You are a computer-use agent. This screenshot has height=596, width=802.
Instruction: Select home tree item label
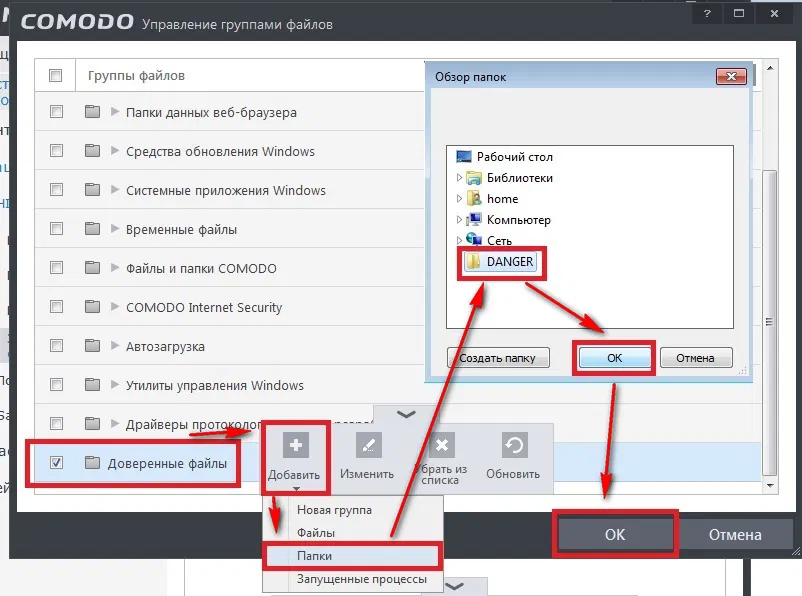[x=502, y=198]
